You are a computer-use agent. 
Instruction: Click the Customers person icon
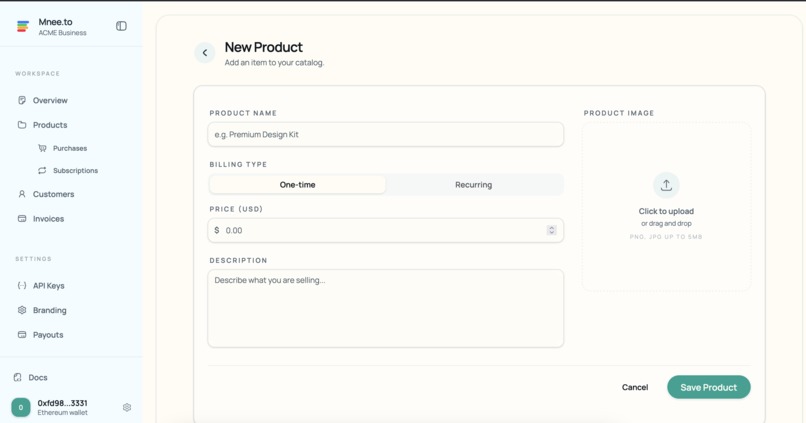pyautogui.click(x=22, y=194)
